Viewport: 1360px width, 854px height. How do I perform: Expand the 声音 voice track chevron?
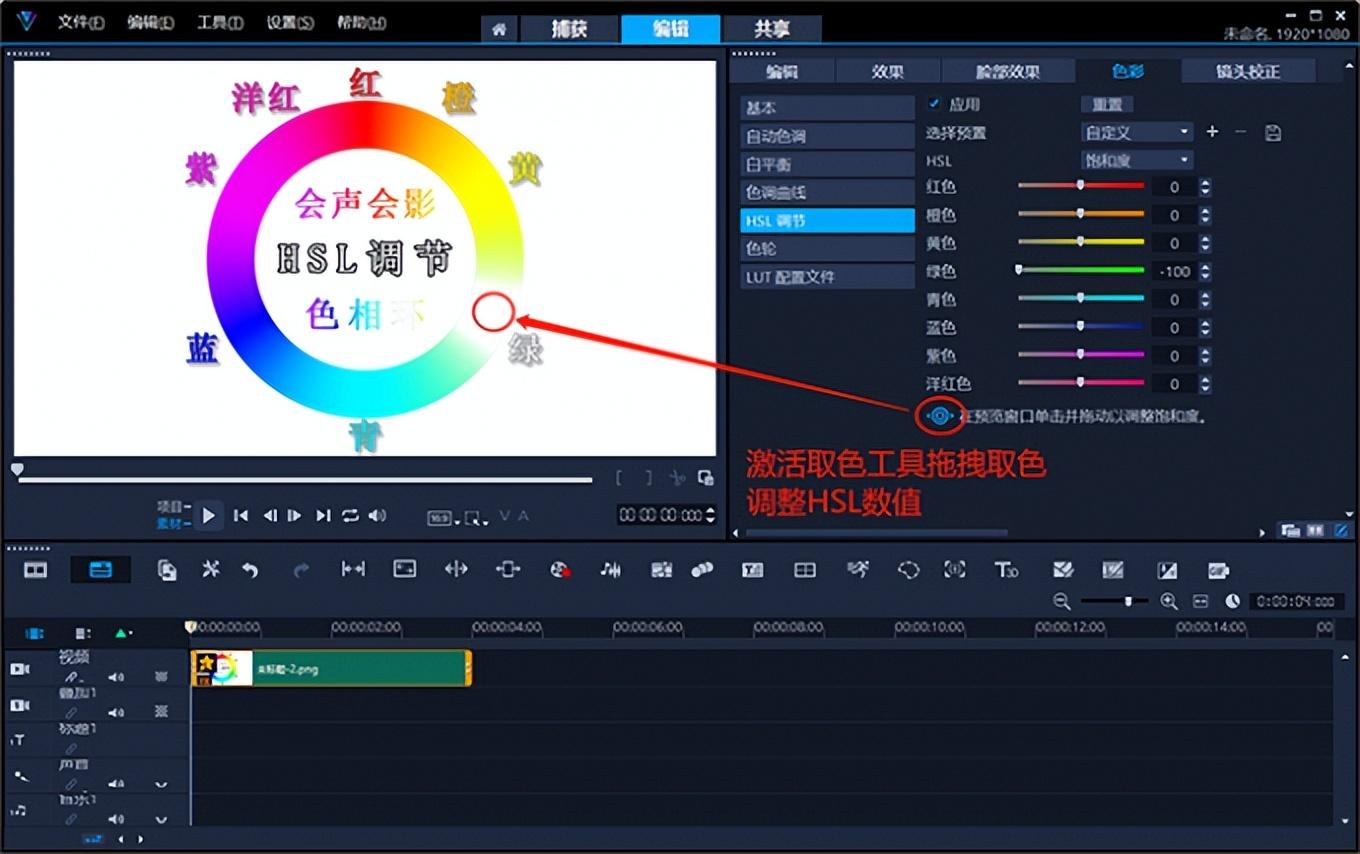pos(161,785)
